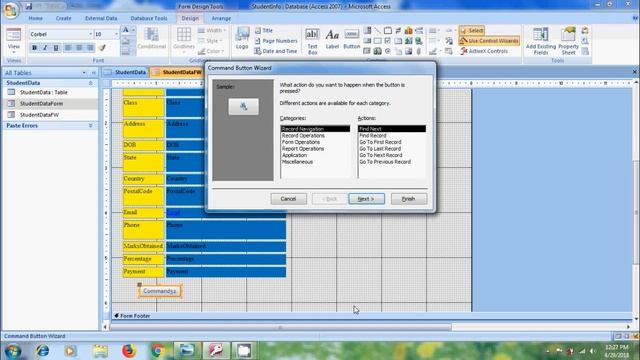640x360 pixels.
Task: Open the Create ribbon tab
Action: pyautogui.click(x=63, y=18)
